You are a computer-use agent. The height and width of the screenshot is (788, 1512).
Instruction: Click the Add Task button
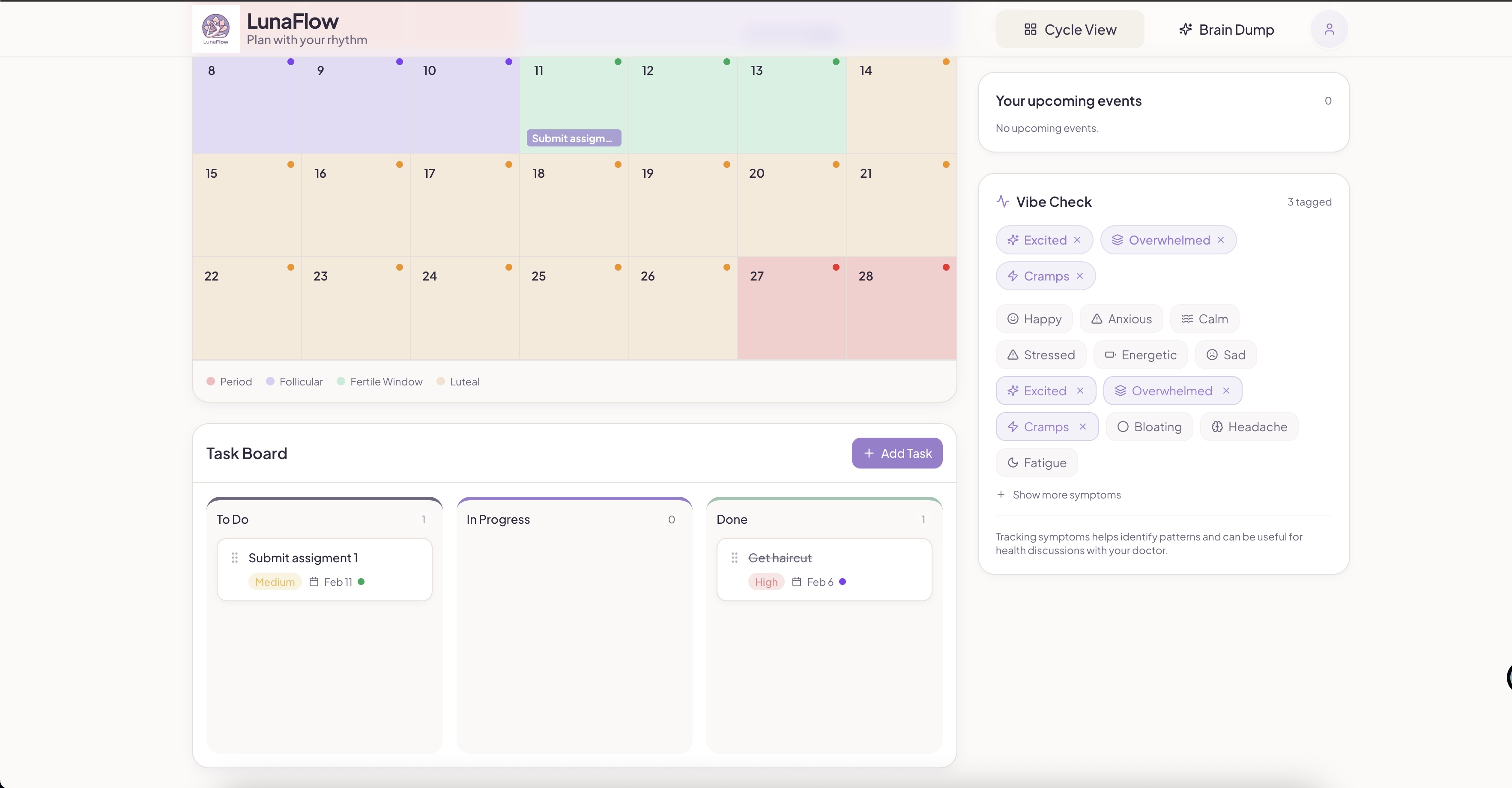click(896, 454)
